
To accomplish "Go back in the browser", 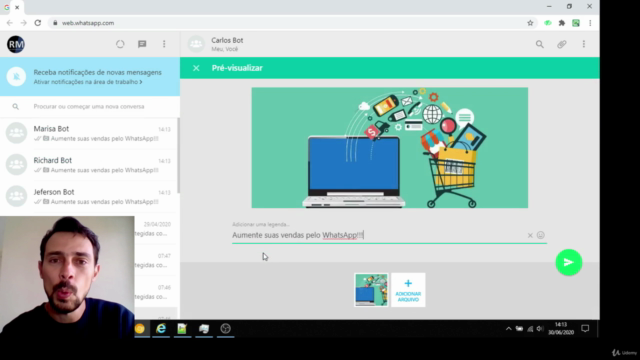I will point(9,23).
